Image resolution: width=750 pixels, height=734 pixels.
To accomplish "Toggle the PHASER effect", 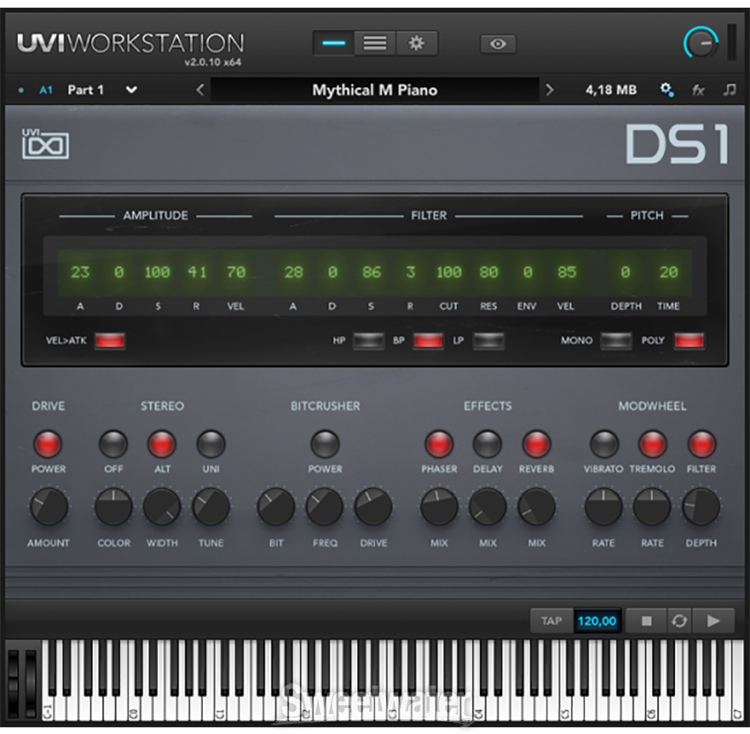I will [x=439, y=444].
